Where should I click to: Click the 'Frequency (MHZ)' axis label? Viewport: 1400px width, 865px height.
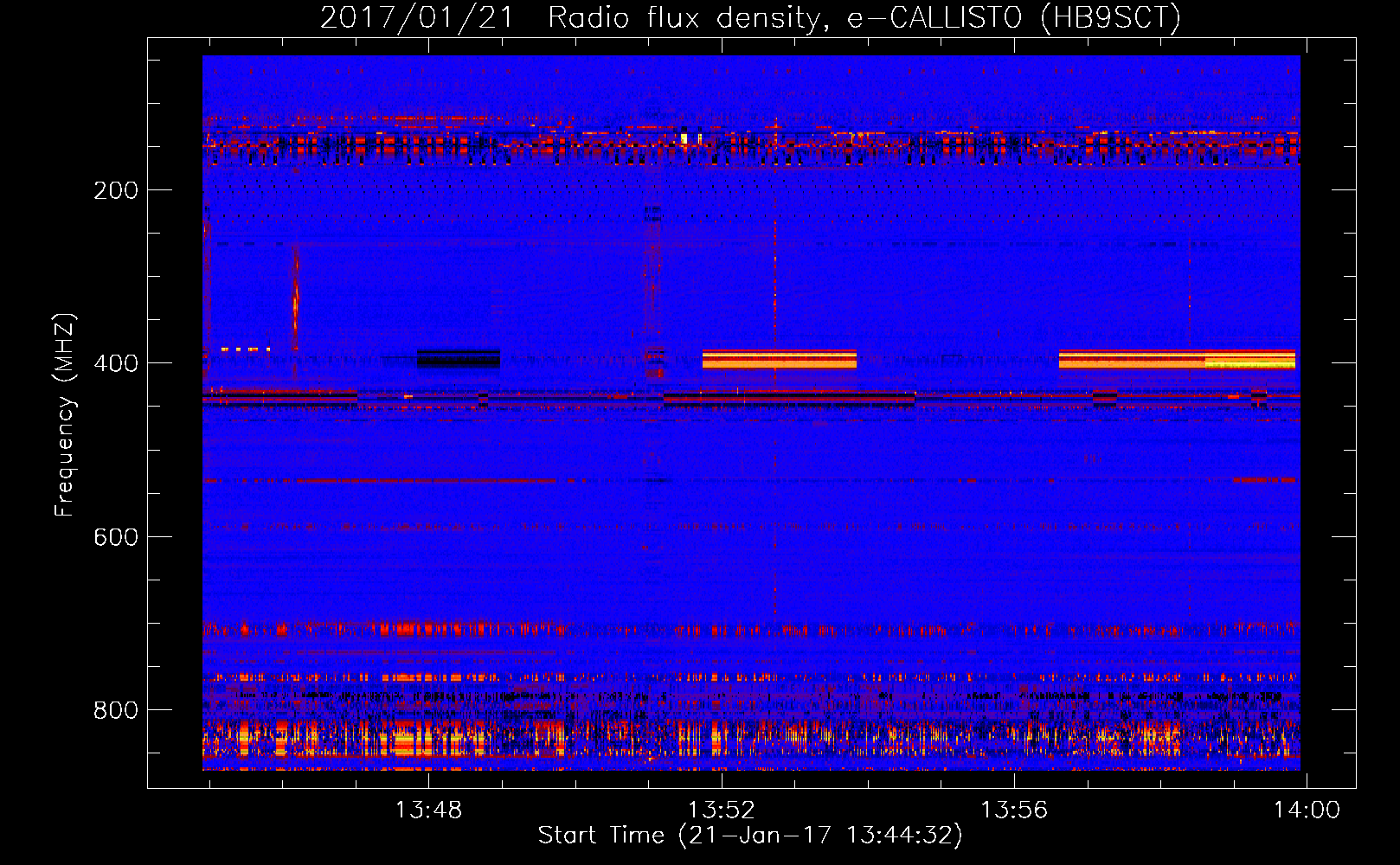coord(65,415)
